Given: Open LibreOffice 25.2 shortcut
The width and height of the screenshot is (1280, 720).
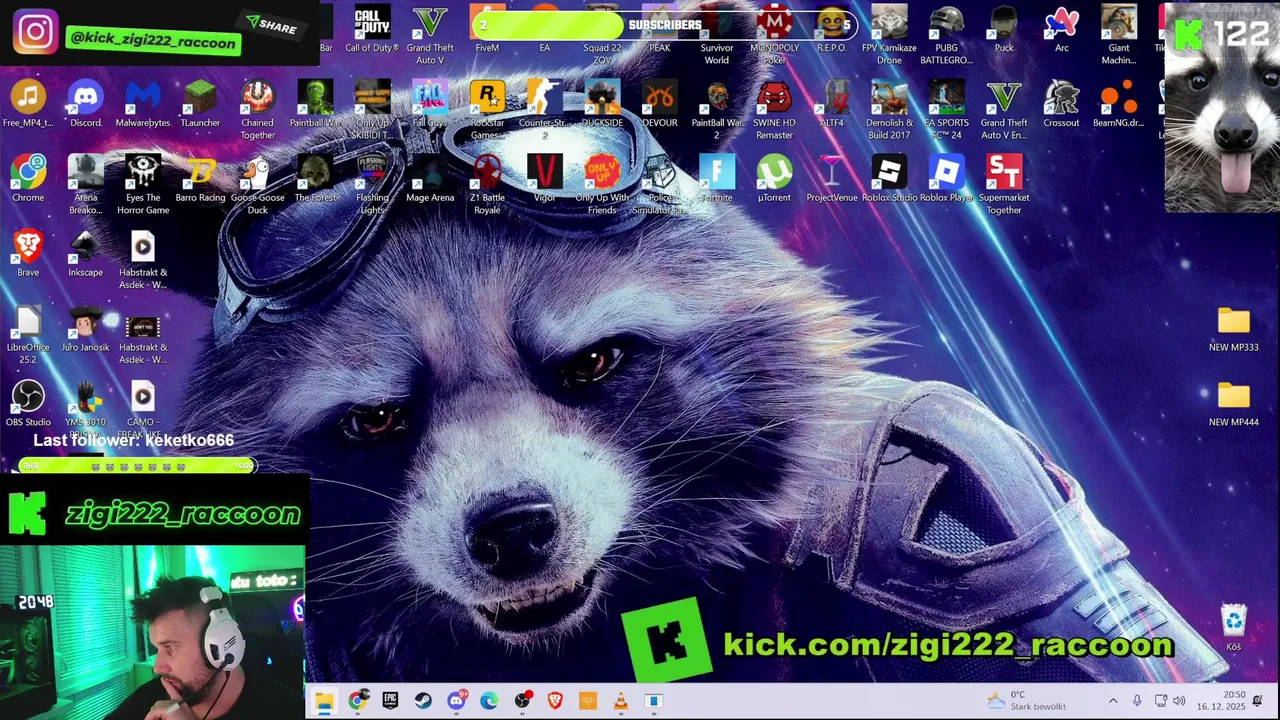Looking at the screenshot, I should tap(28, 335).
